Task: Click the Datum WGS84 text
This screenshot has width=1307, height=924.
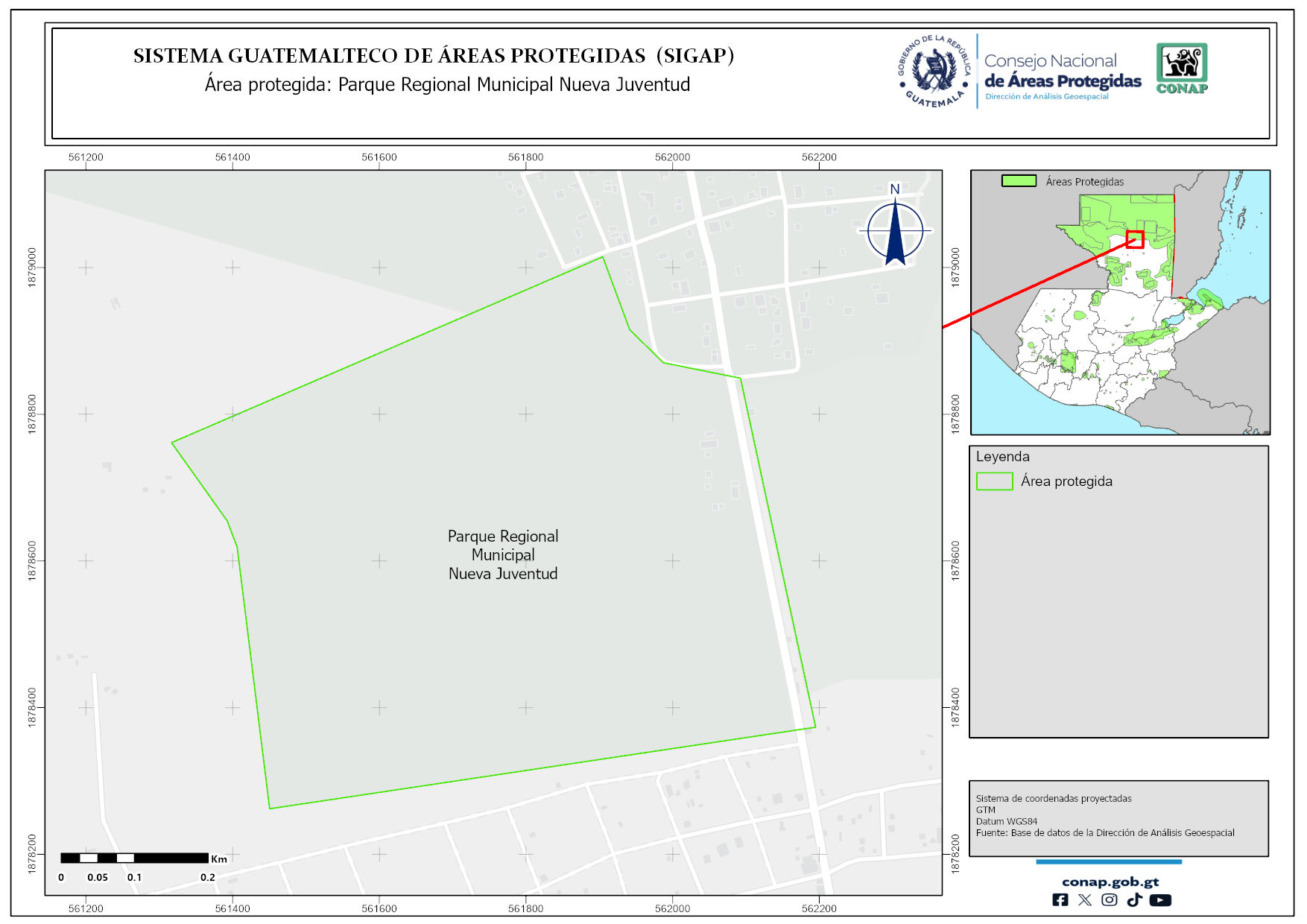Action: [x=1006, y=821]
